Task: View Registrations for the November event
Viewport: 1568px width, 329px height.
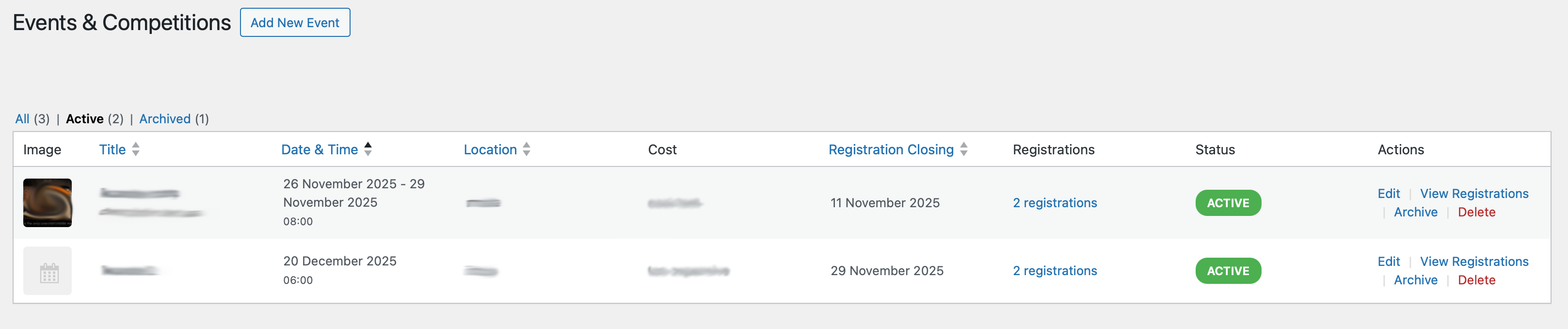Action: (x=1473, y=194)
